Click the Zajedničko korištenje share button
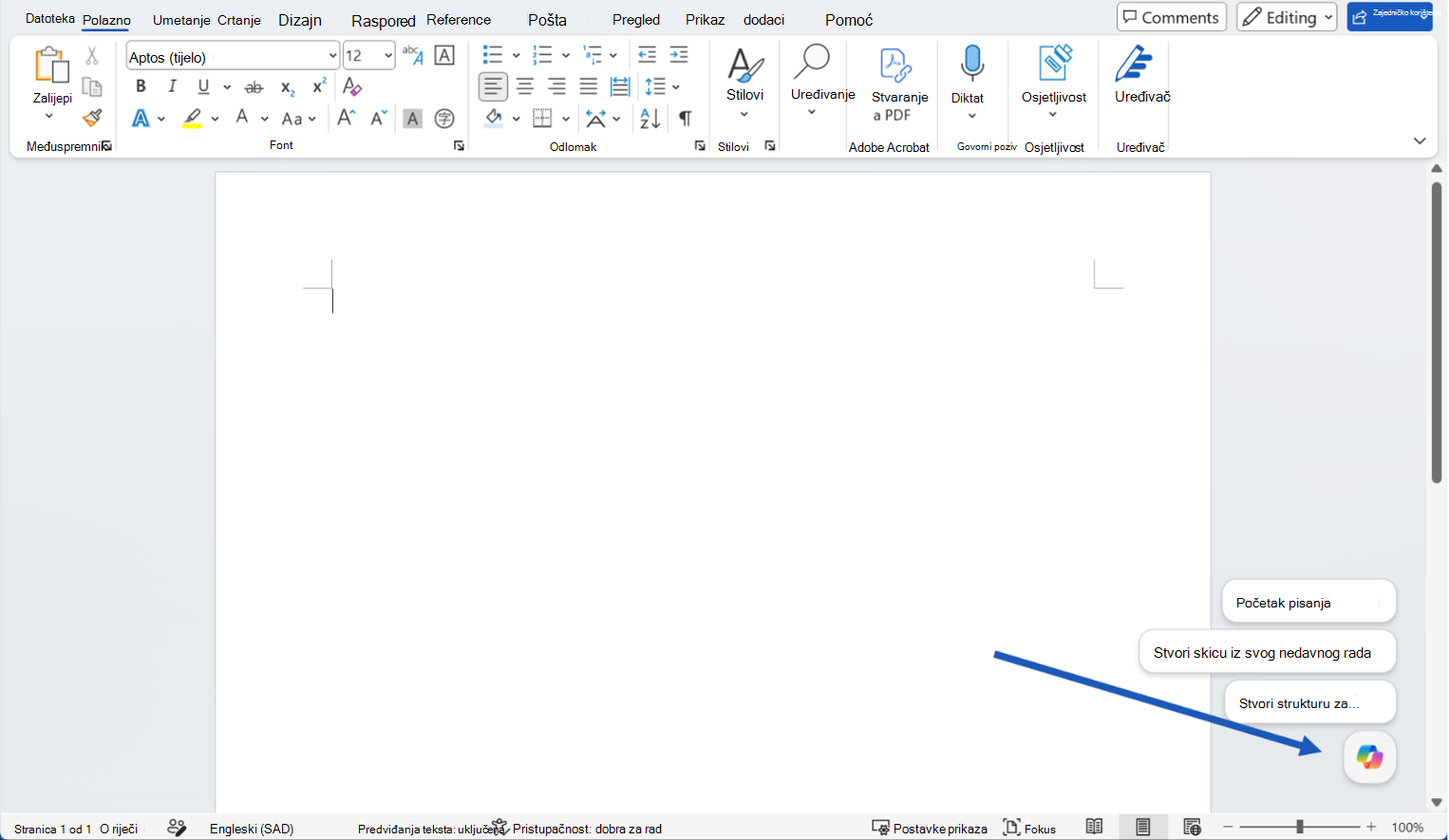Image resolution: width=1449 pixels, height=840 pixels. click(x=1389, y=17)
